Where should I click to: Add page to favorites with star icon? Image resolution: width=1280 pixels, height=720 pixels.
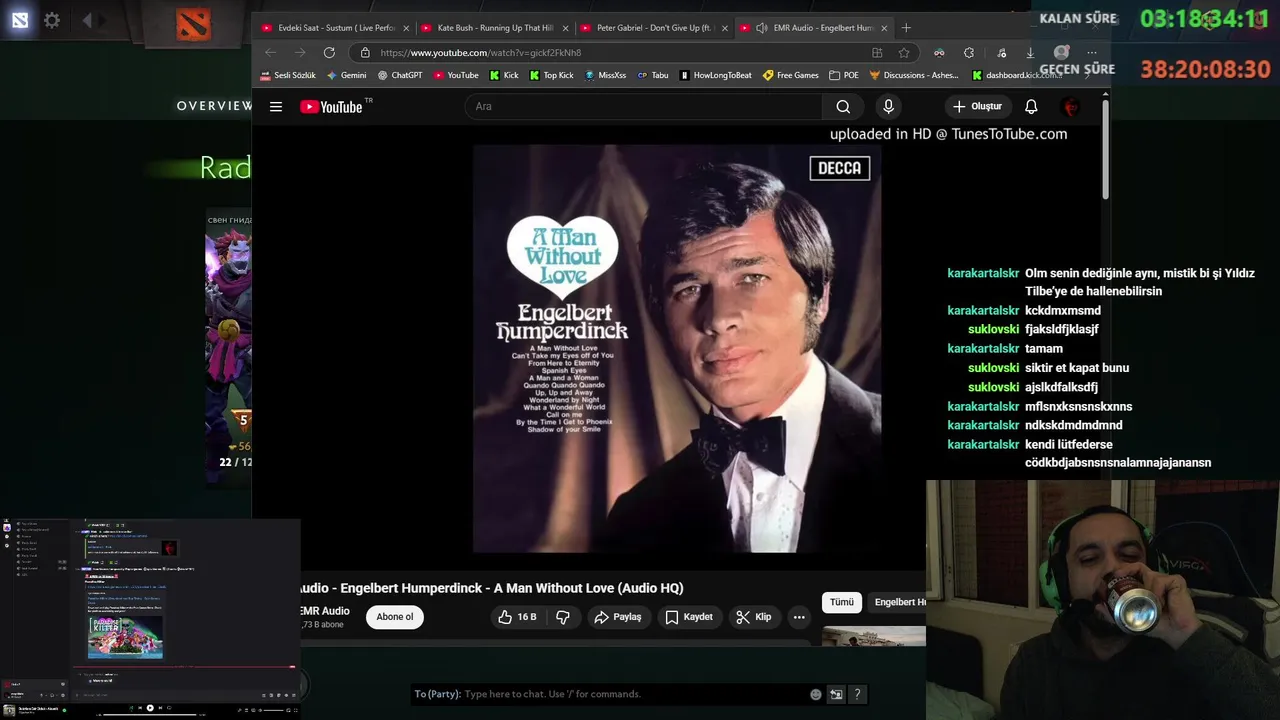pos(904,53)
